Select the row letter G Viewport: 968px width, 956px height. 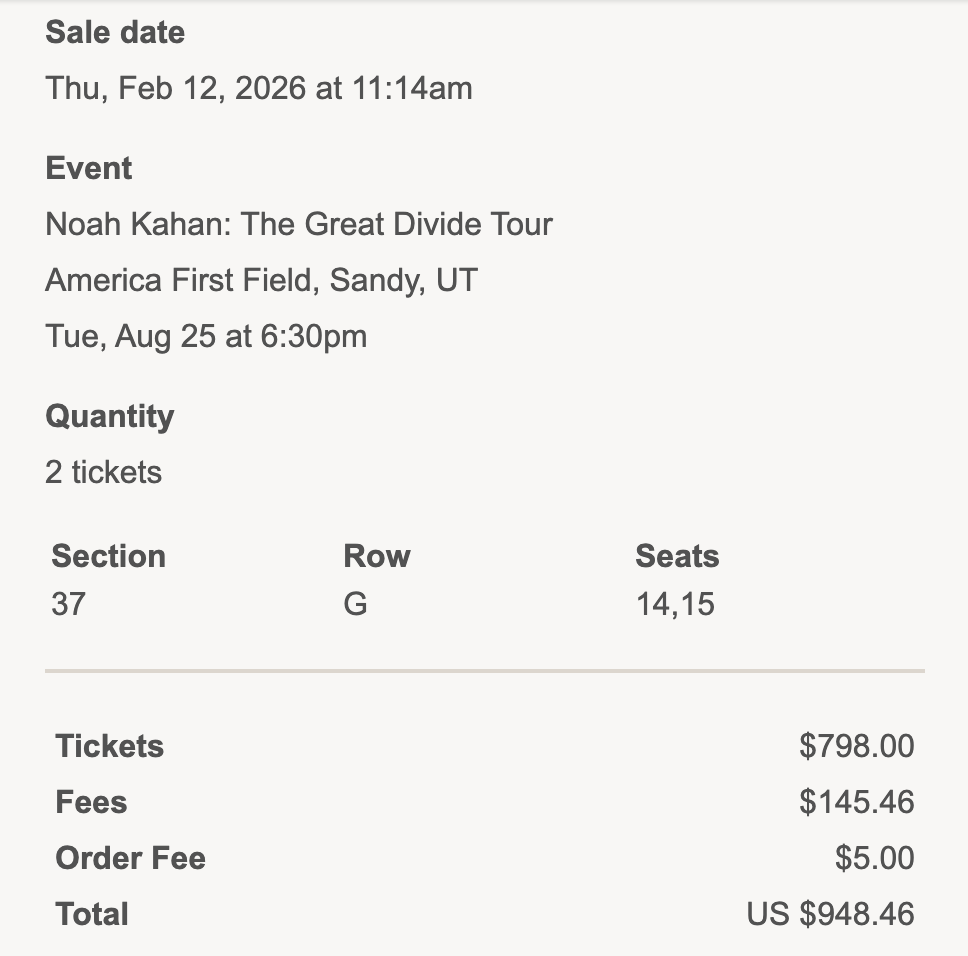355,604
